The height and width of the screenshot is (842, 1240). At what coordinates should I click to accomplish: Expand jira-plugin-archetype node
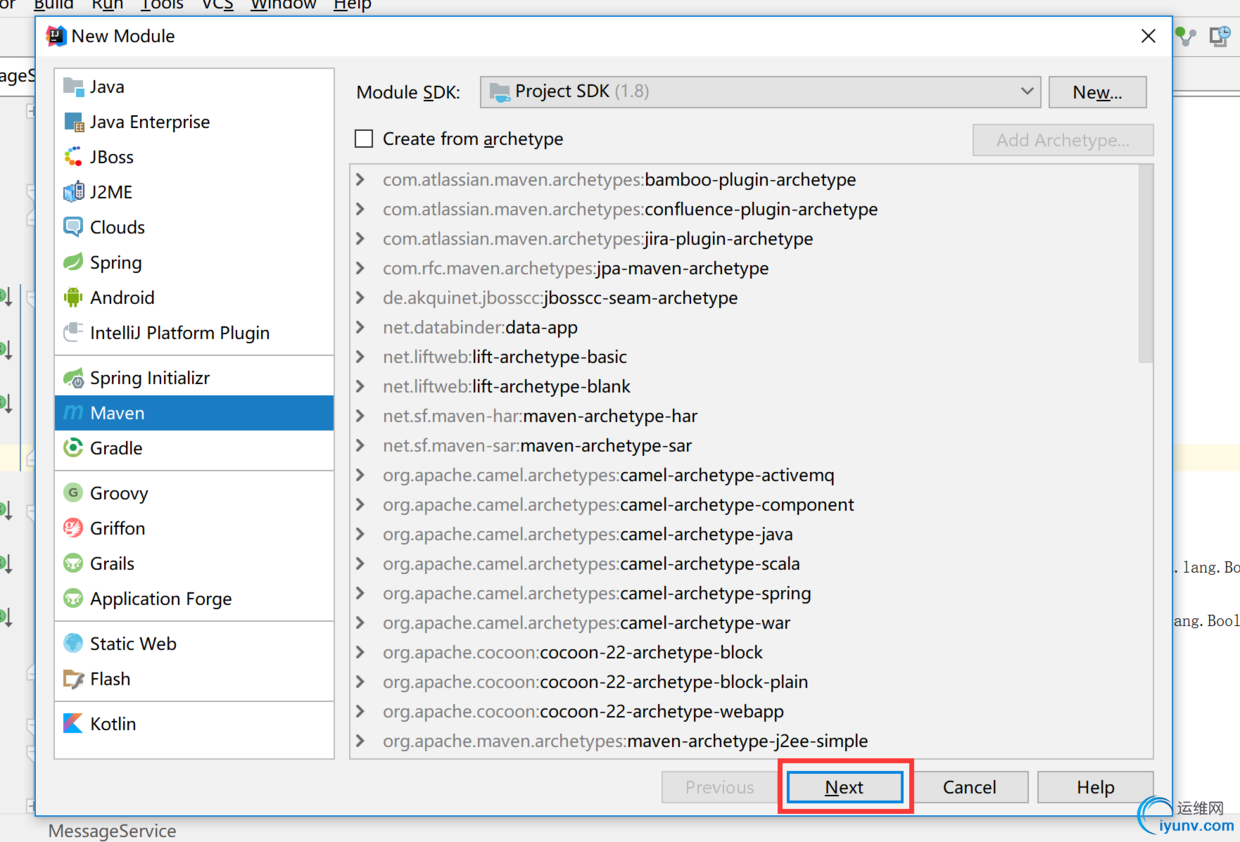click(361, 239)
